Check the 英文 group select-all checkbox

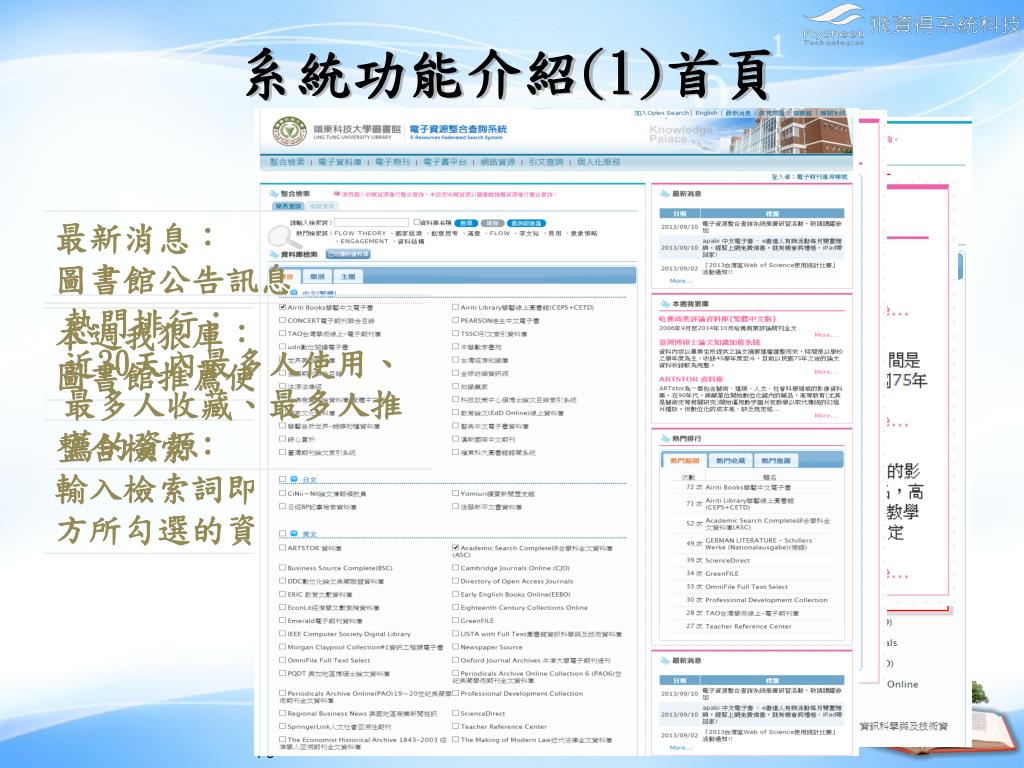coord(282,534)
